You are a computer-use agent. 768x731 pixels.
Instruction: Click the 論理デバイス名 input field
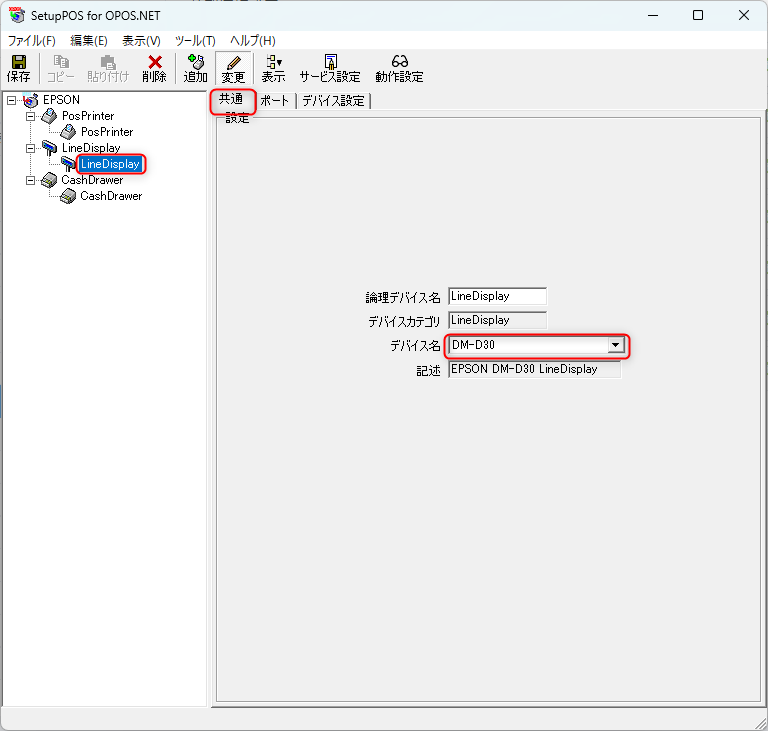497,296
